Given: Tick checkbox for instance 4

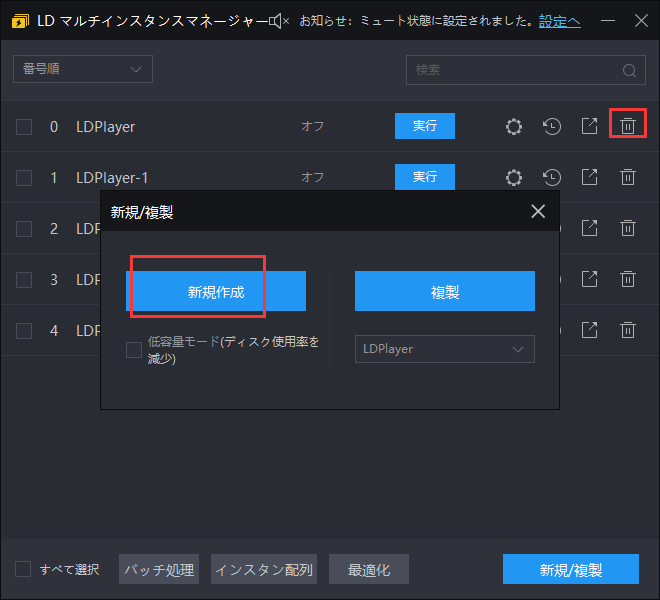Looking at the screenshot, I should tap(24, 331).
